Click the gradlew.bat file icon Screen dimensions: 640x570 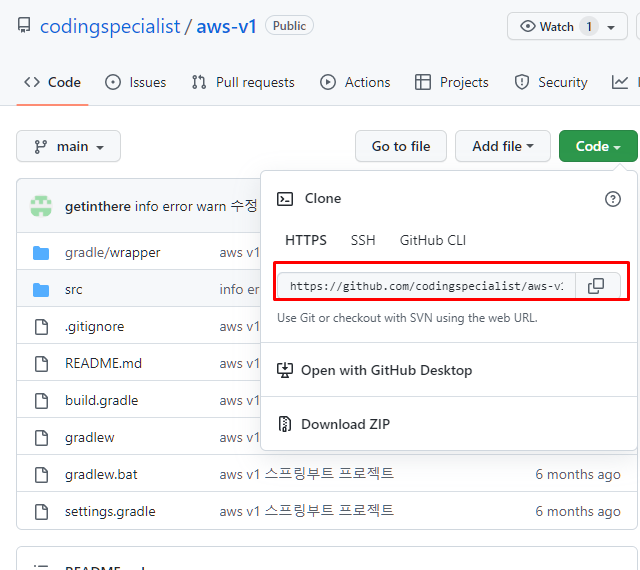coord(41,475)
